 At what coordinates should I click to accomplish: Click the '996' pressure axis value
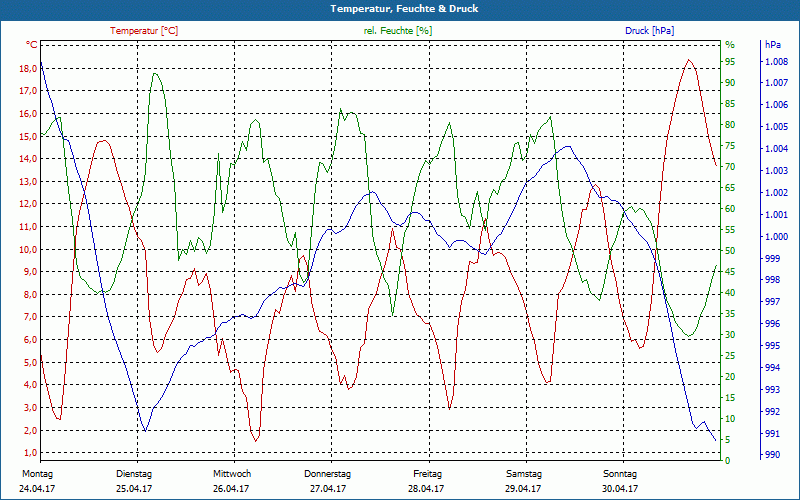tap(772, 323)
